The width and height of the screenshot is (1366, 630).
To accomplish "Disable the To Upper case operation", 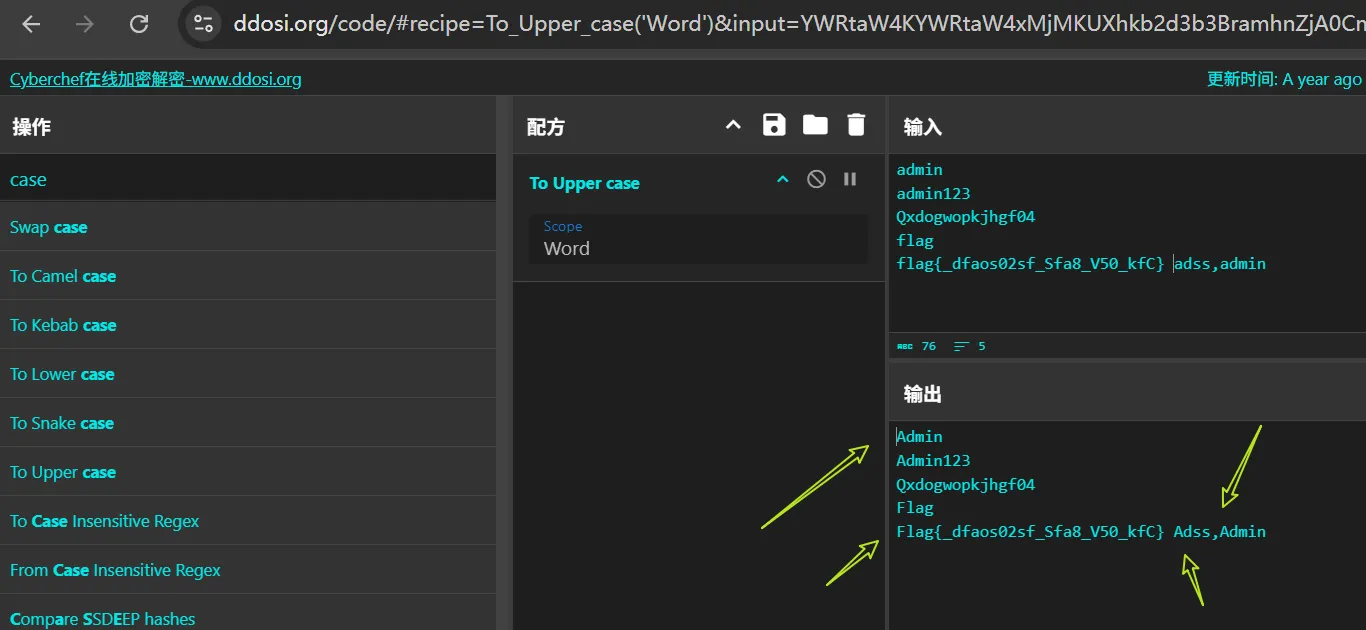I will tap(816, 180).
